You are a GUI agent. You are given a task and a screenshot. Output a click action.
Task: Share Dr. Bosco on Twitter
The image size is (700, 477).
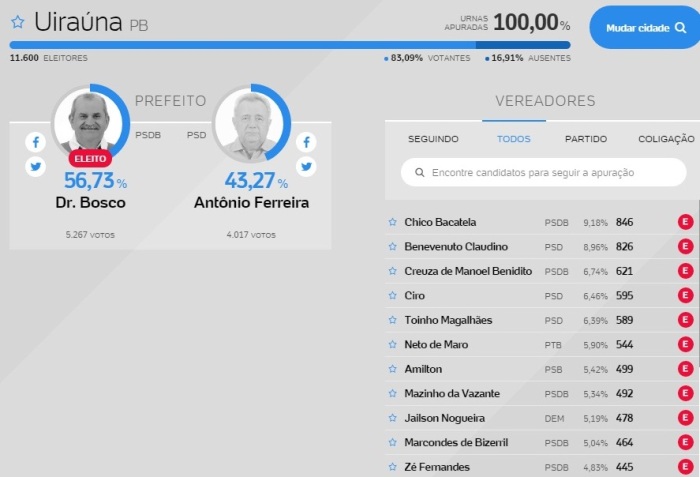[36, 167]
